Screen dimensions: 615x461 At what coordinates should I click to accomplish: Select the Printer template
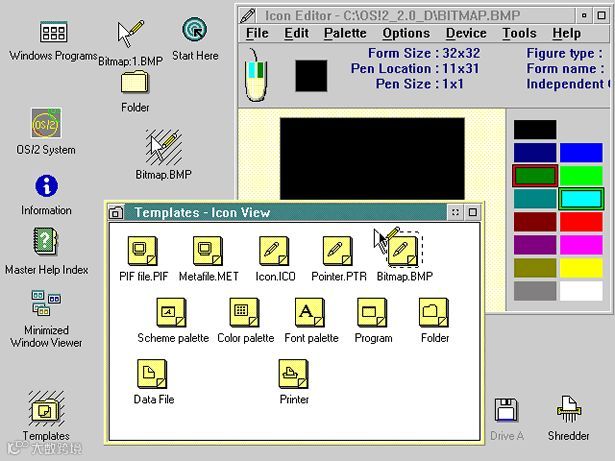[293, 374]
